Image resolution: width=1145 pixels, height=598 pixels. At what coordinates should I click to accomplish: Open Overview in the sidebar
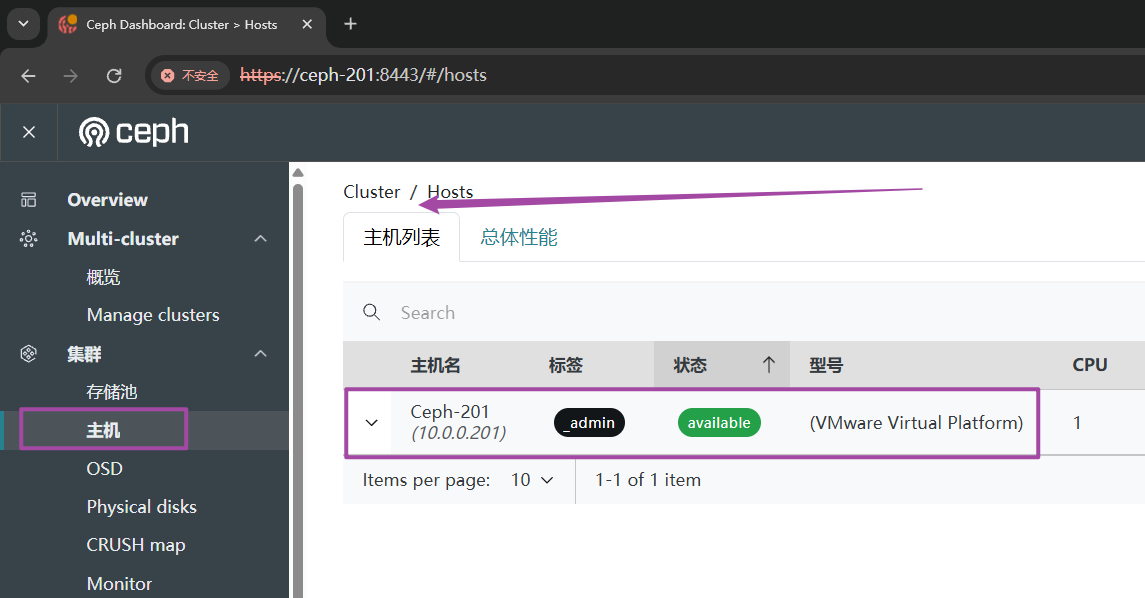tap(107, 199)
